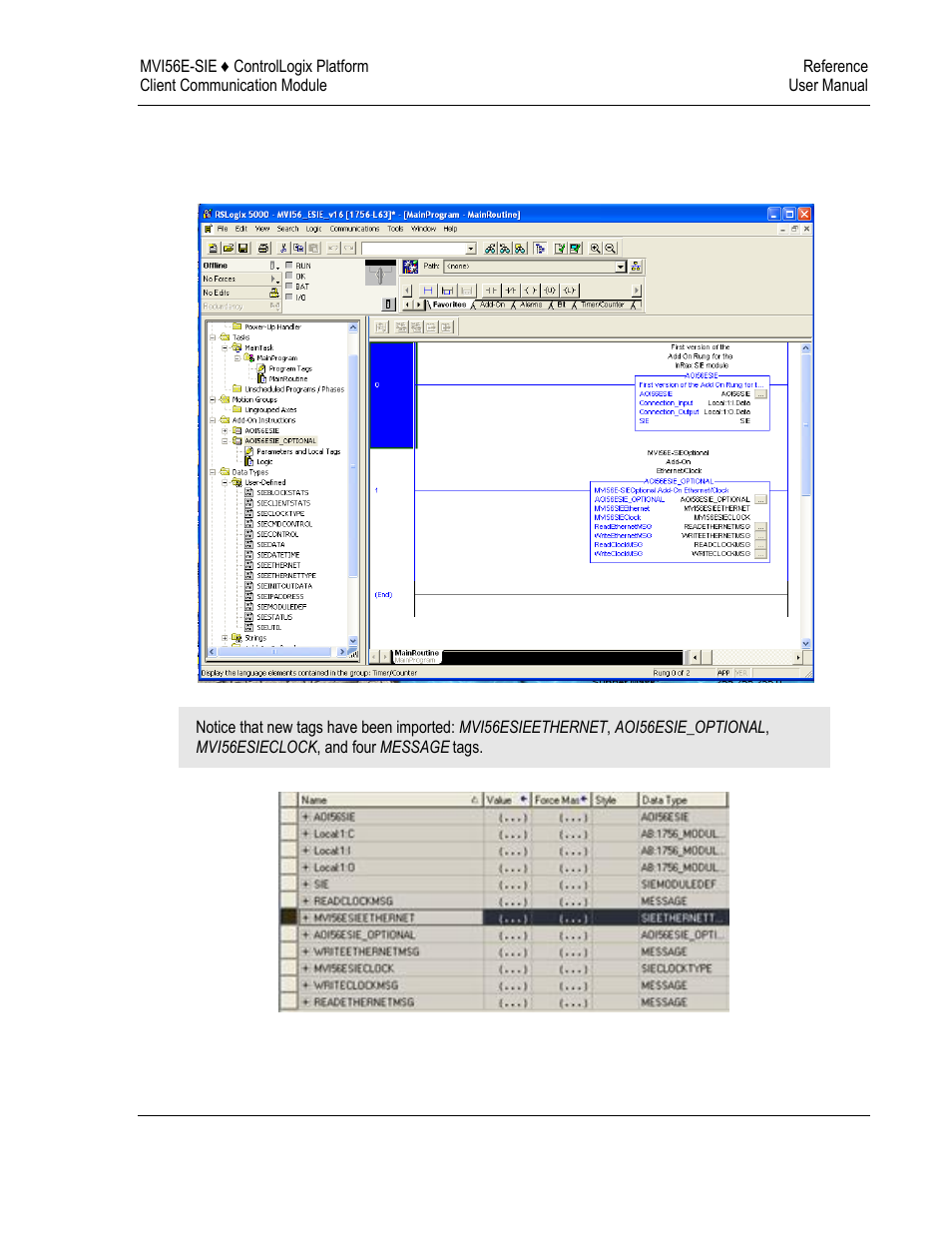Toggle the OK status indicator box

pos(289,276)
